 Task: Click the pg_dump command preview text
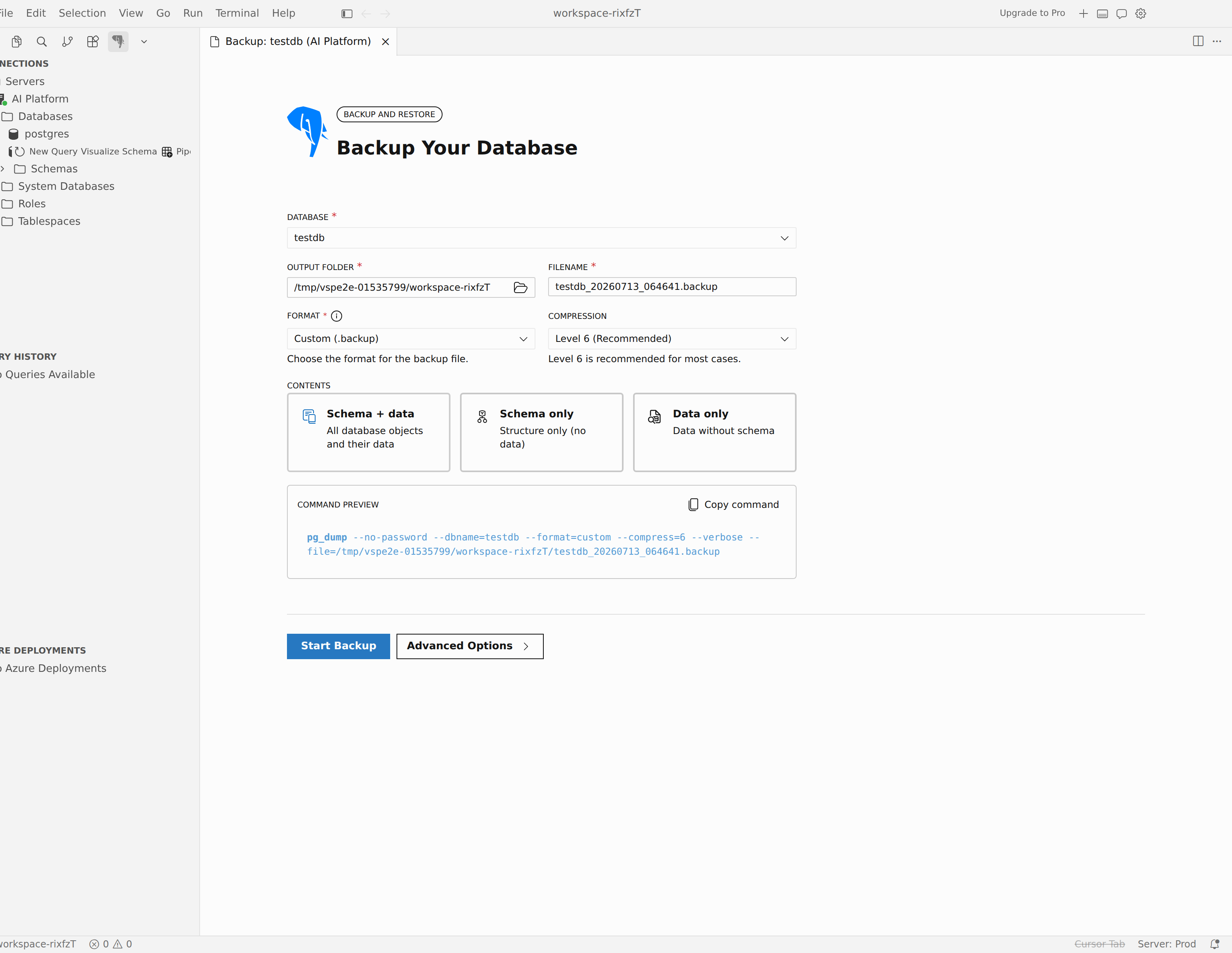point(533,544)
